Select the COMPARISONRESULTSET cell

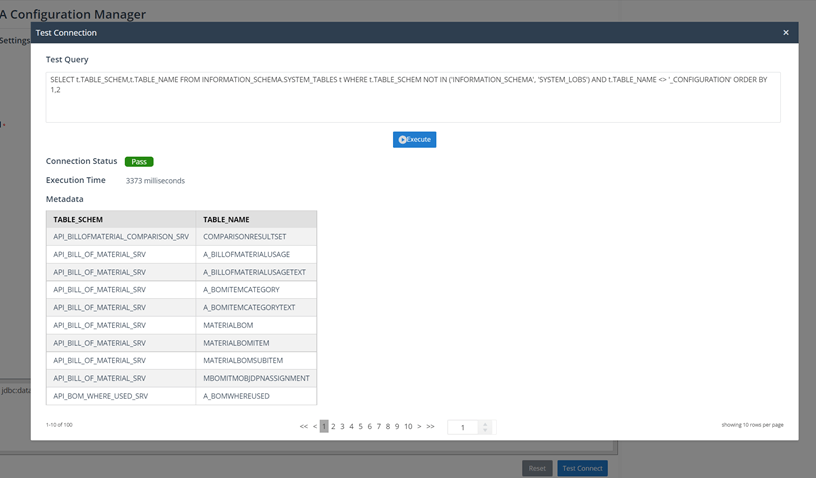click(x=256, y=237)
